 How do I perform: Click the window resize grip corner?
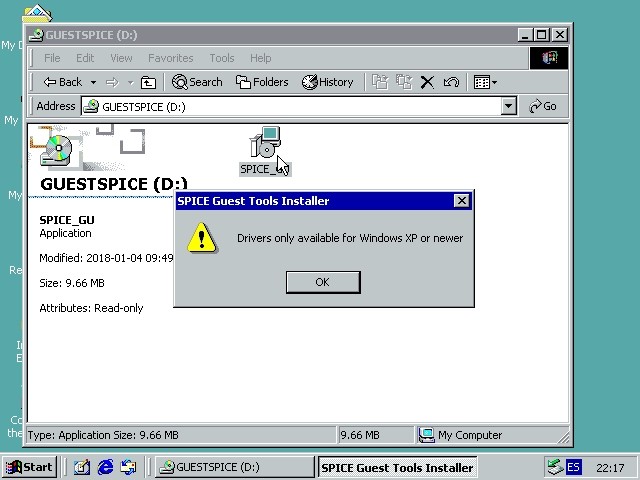coord(563,438)
